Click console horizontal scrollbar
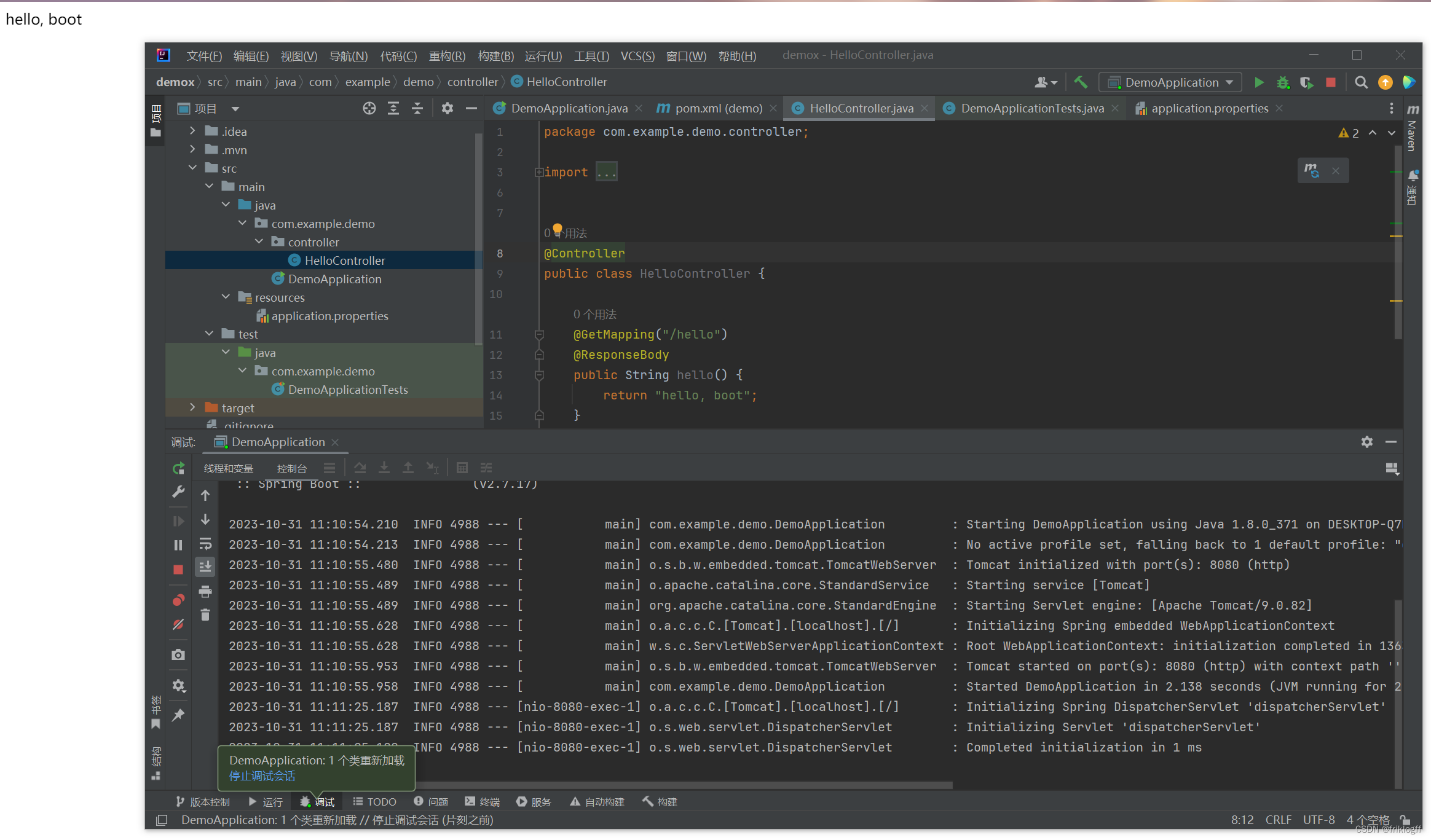Screen dimensions: 1431x840 point(682,785)
